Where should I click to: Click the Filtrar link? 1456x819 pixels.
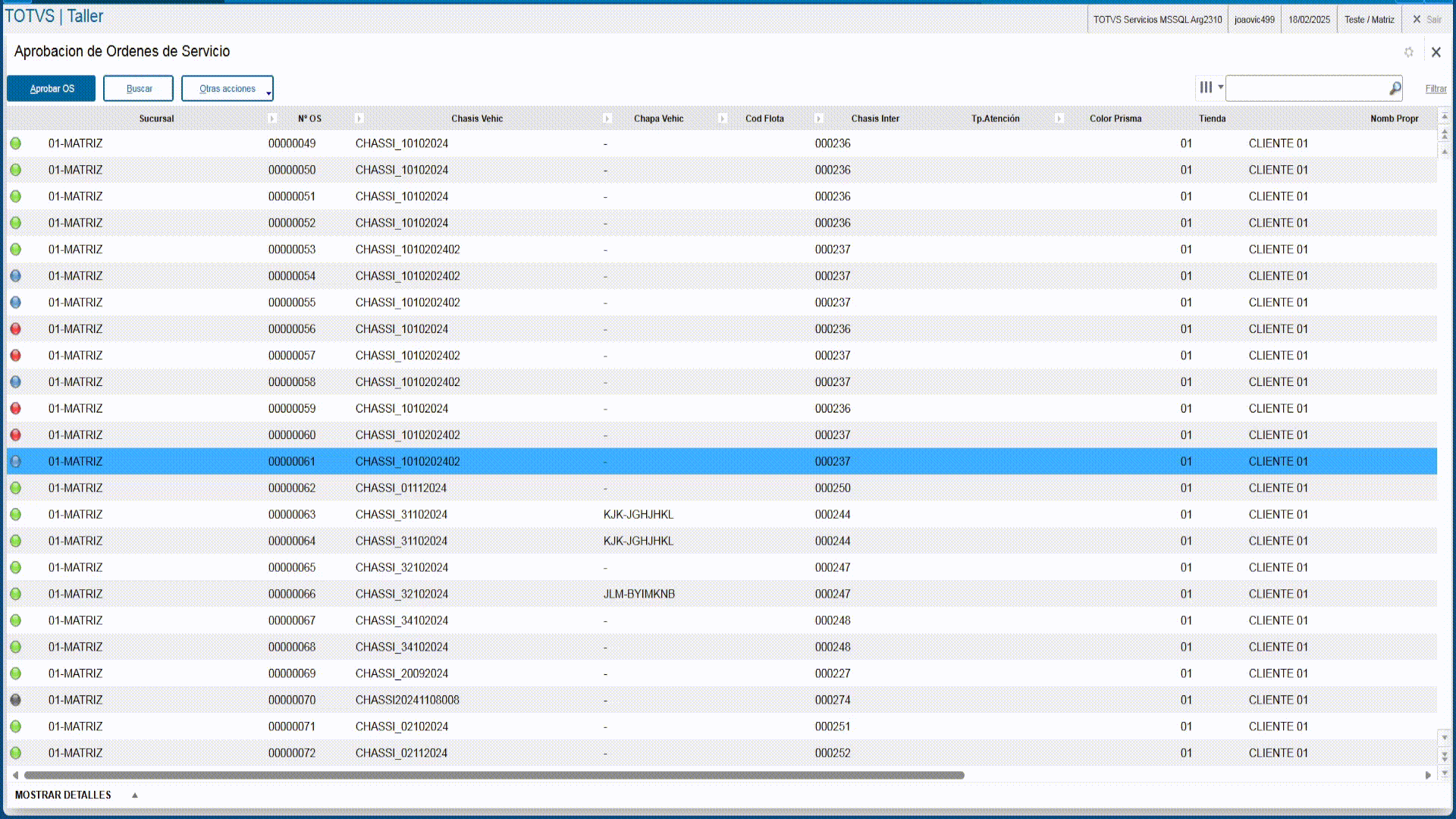click(x=1436, y=89)
